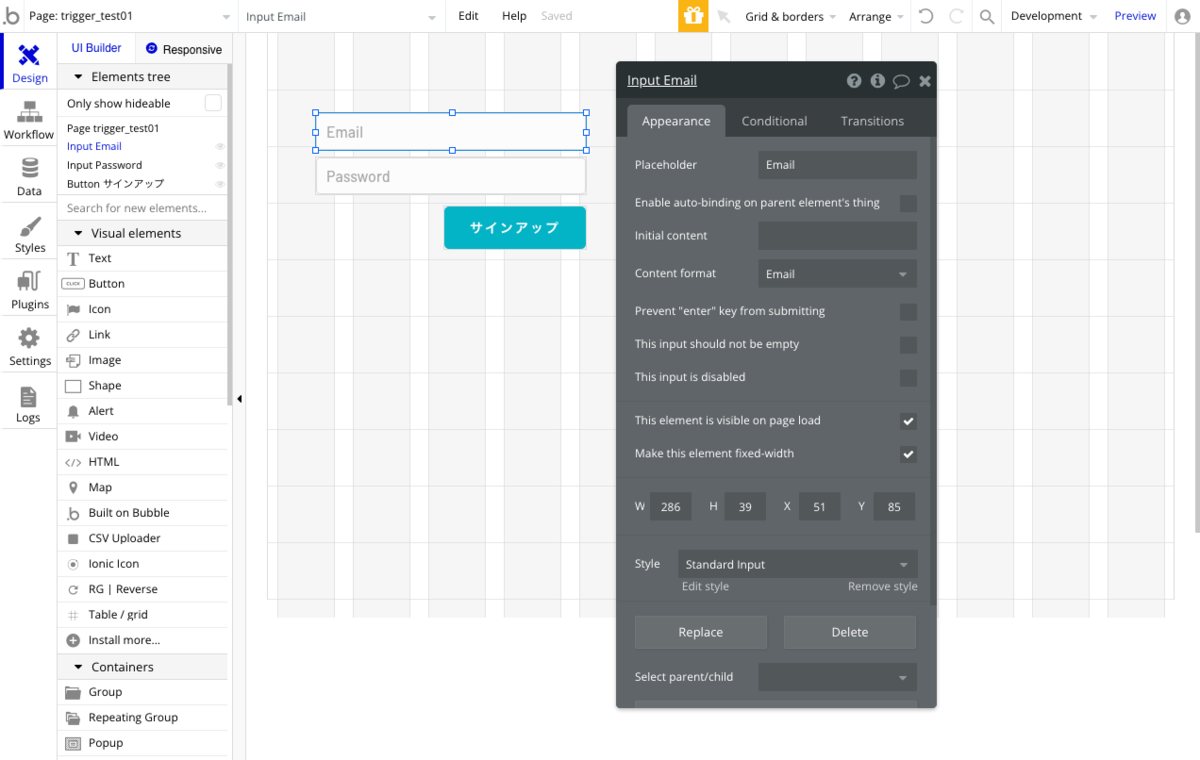Image resolution: width=1200 pixels, height=760 pixels.
Task: Switch to the Transitions tab
Action: click(x=872, y=121)
